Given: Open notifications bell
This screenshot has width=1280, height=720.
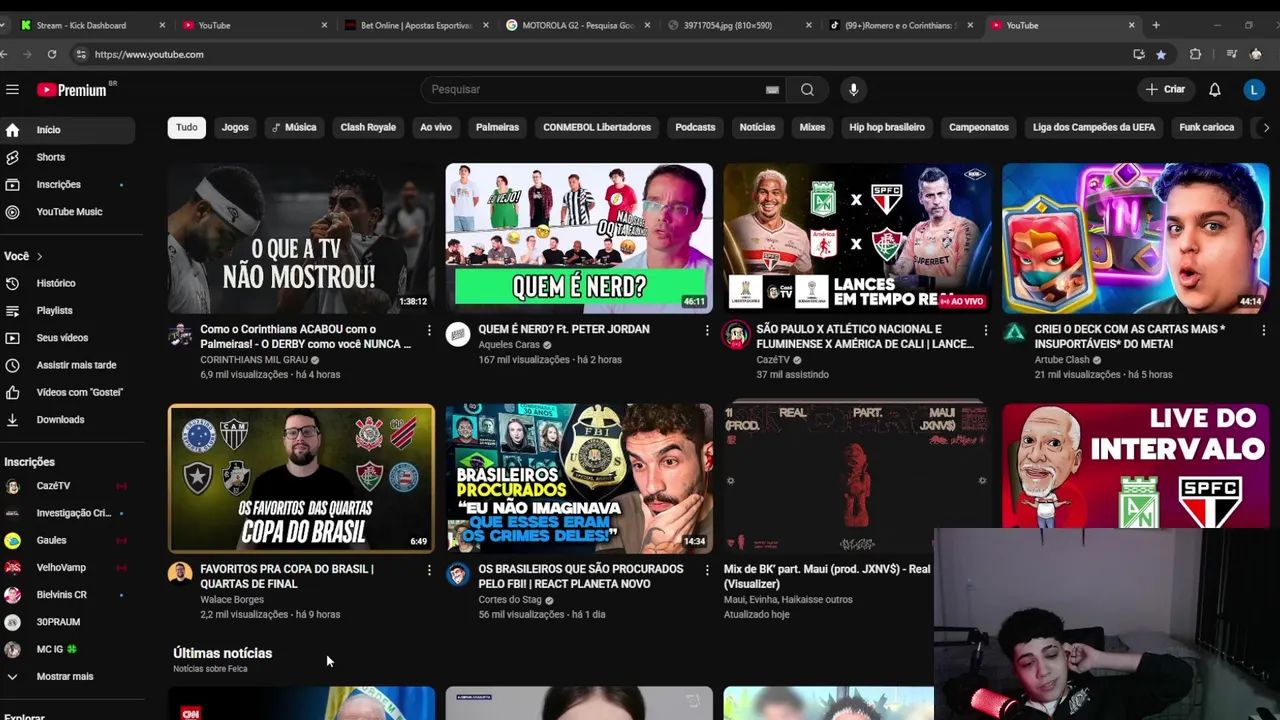Looking at the screenshot, I should pyautogui.click(x=1214, y=90).
